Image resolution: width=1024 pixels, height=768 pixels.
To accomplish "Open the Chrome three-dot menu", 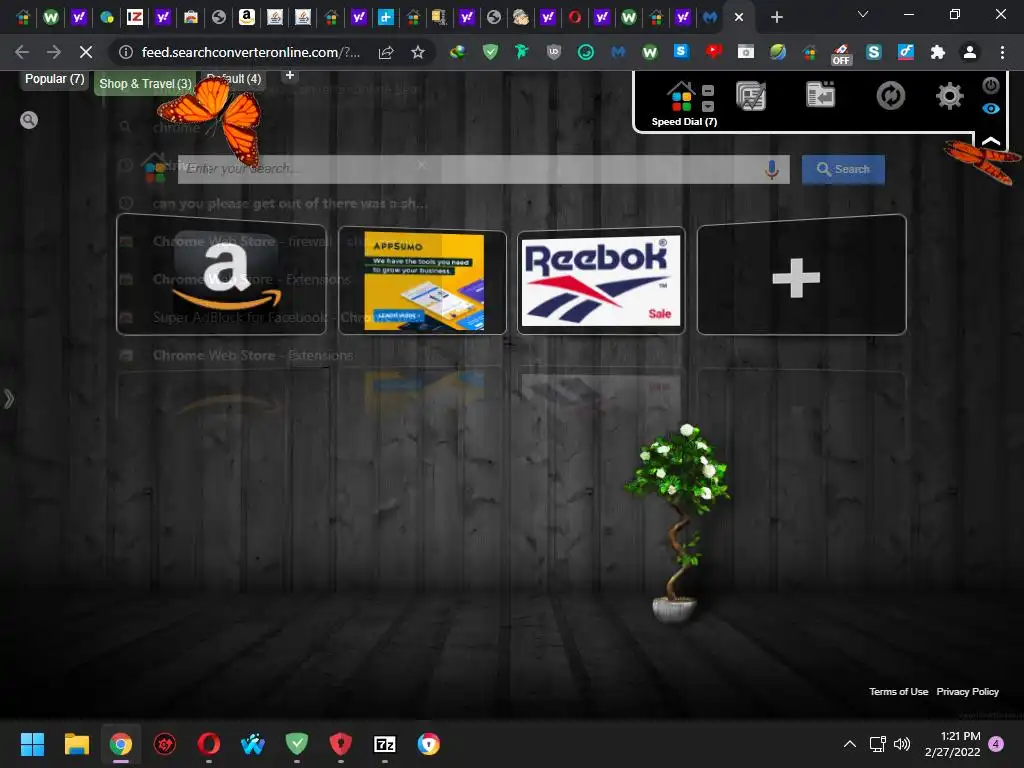I will pos(1002,52).
